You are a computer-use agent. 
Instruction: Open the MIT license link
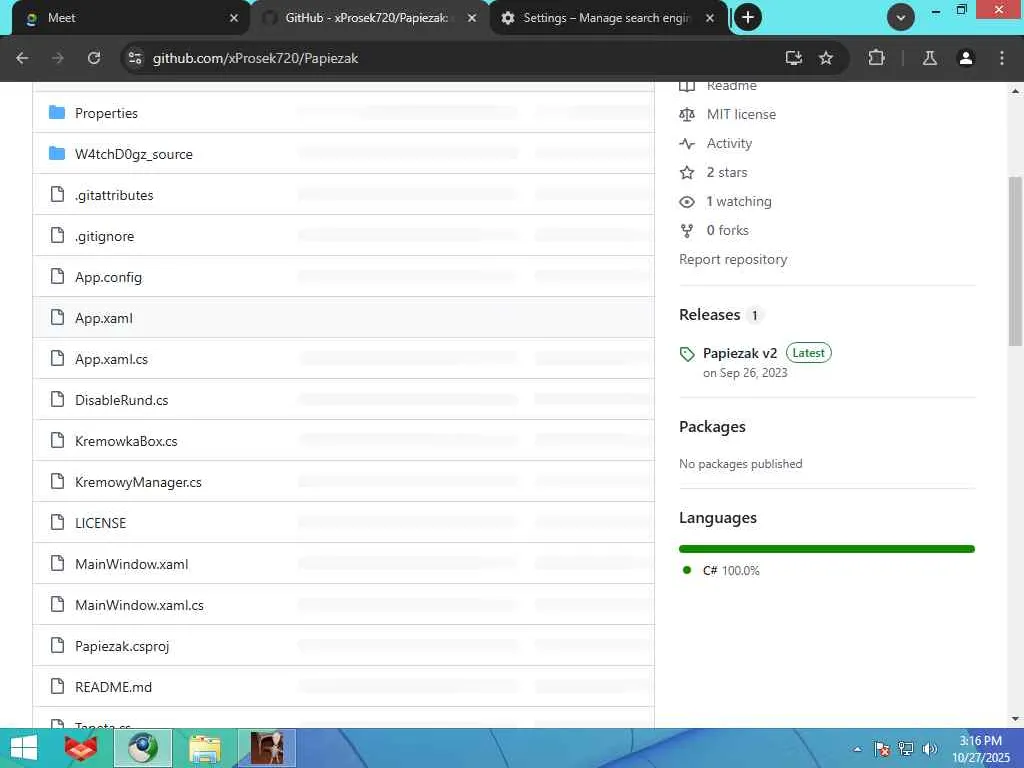(741, 114)
